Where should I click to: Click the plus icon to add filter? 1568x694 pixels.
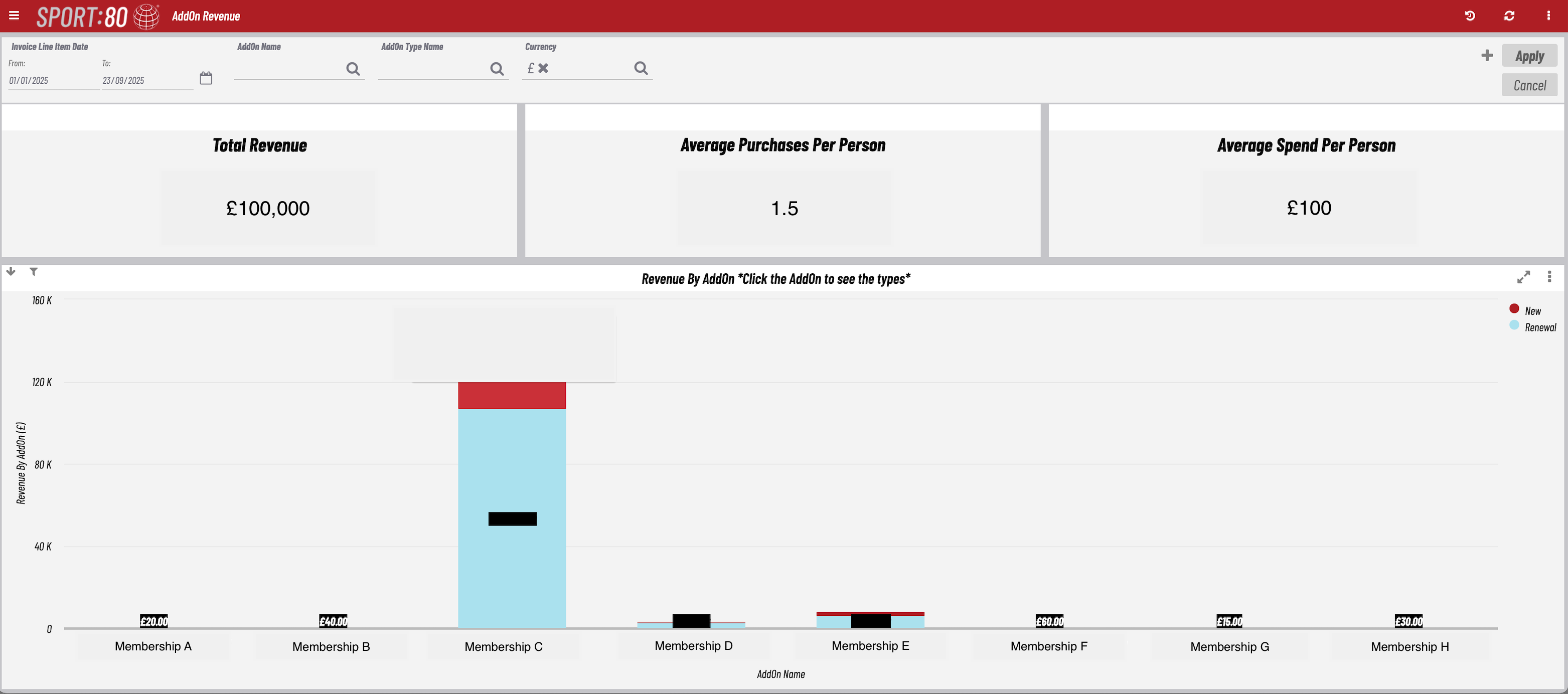tap(1486, 55)
